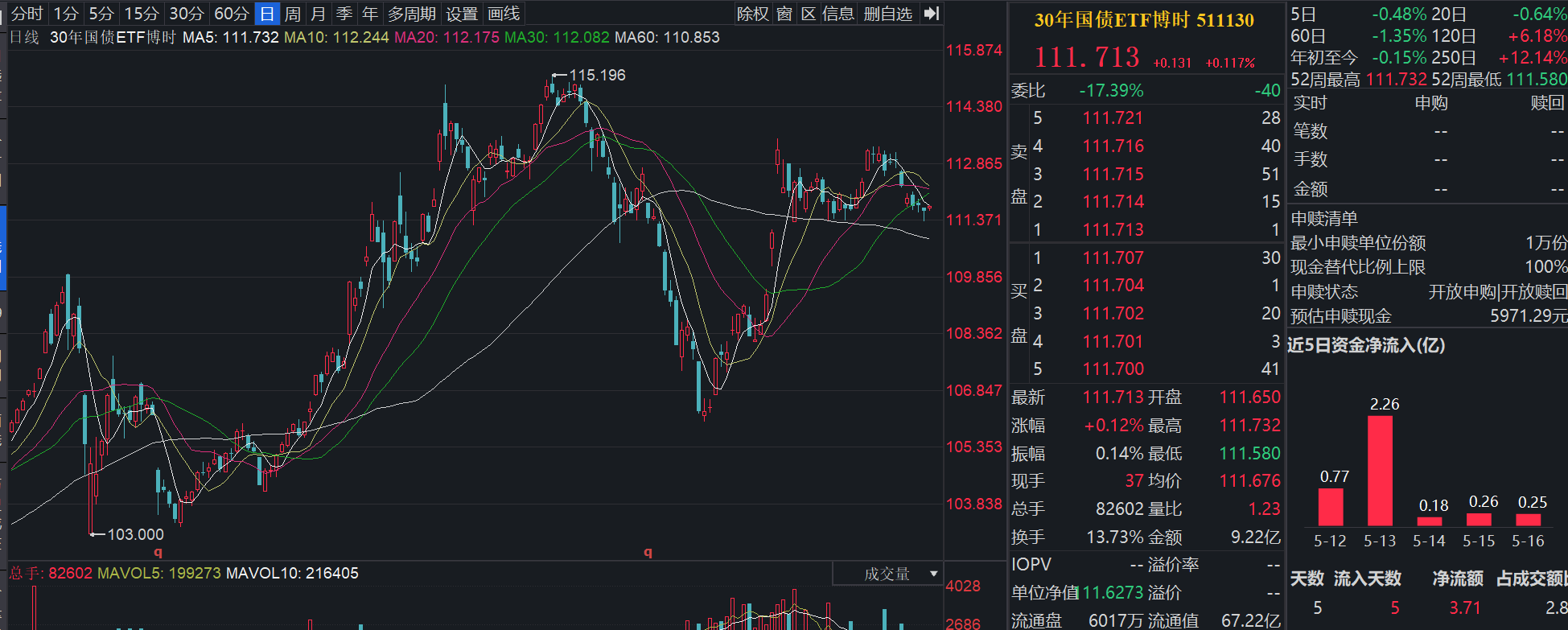
Task: Click the latest price 111.713 headline
Action: click(1087, 57)
